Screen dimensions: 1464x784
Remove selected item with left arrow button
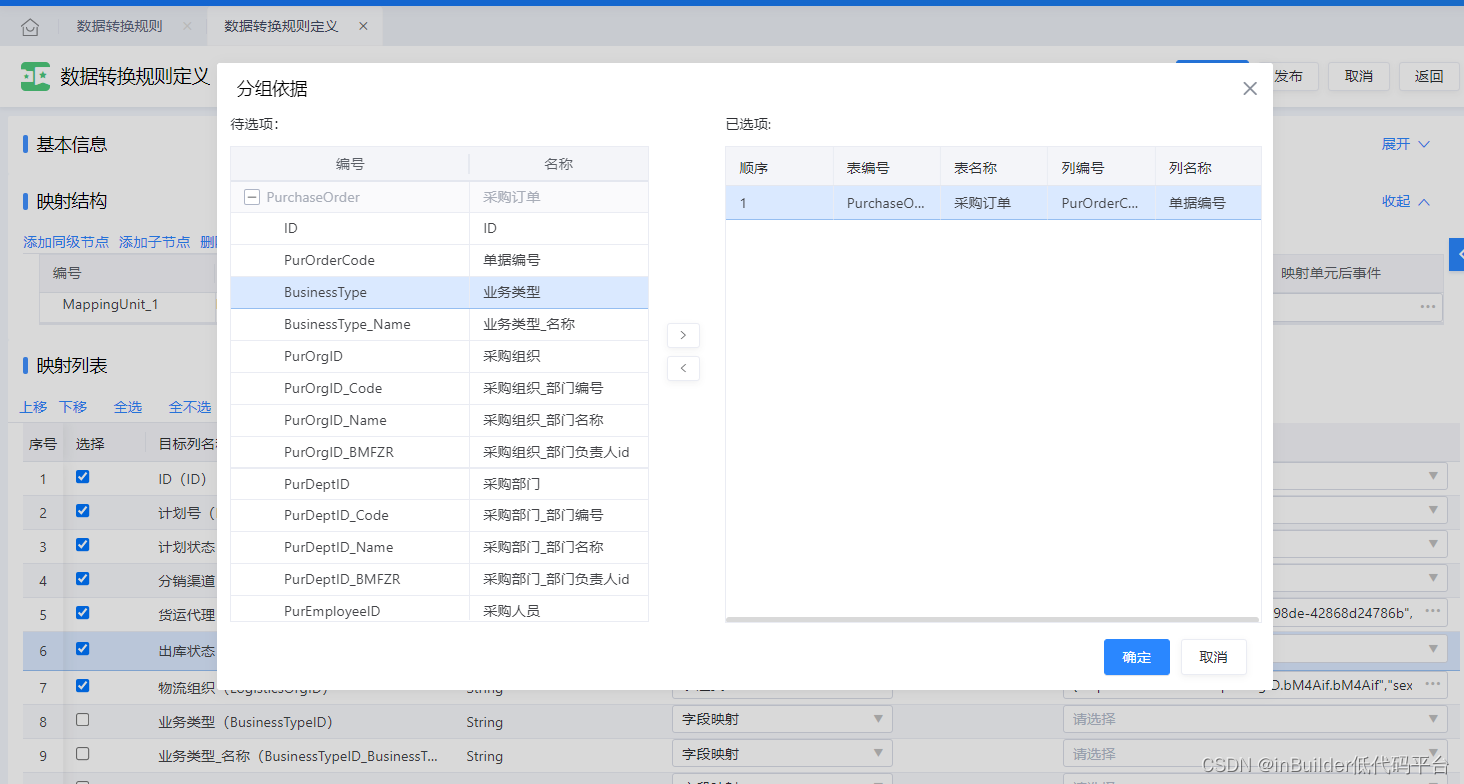683,368
